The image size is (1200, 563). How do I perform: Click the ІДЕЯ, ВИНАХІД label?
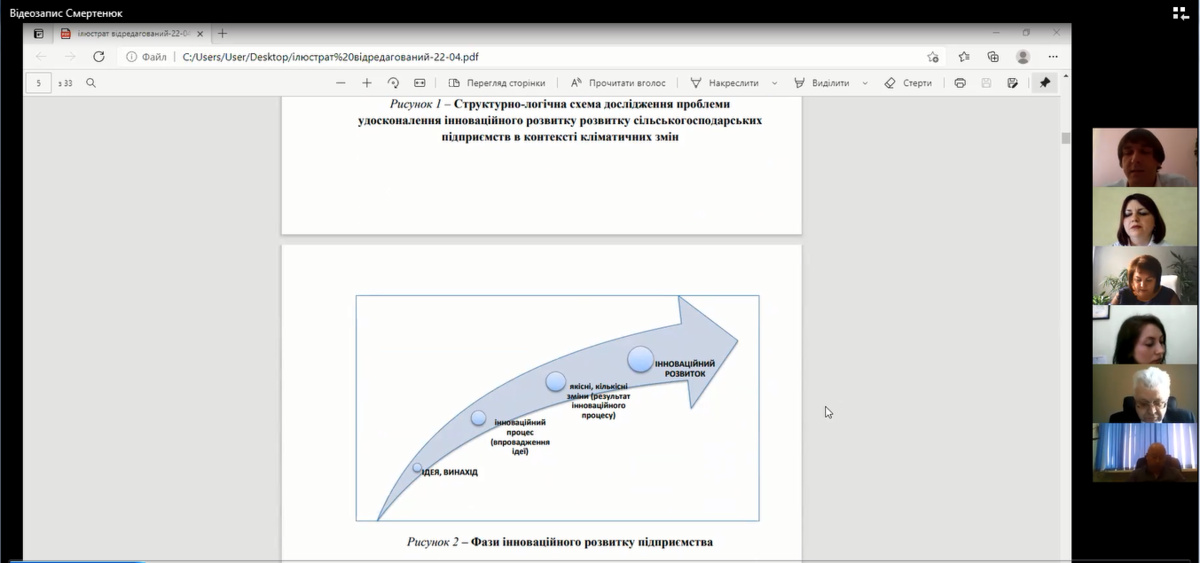pos(449,472)
